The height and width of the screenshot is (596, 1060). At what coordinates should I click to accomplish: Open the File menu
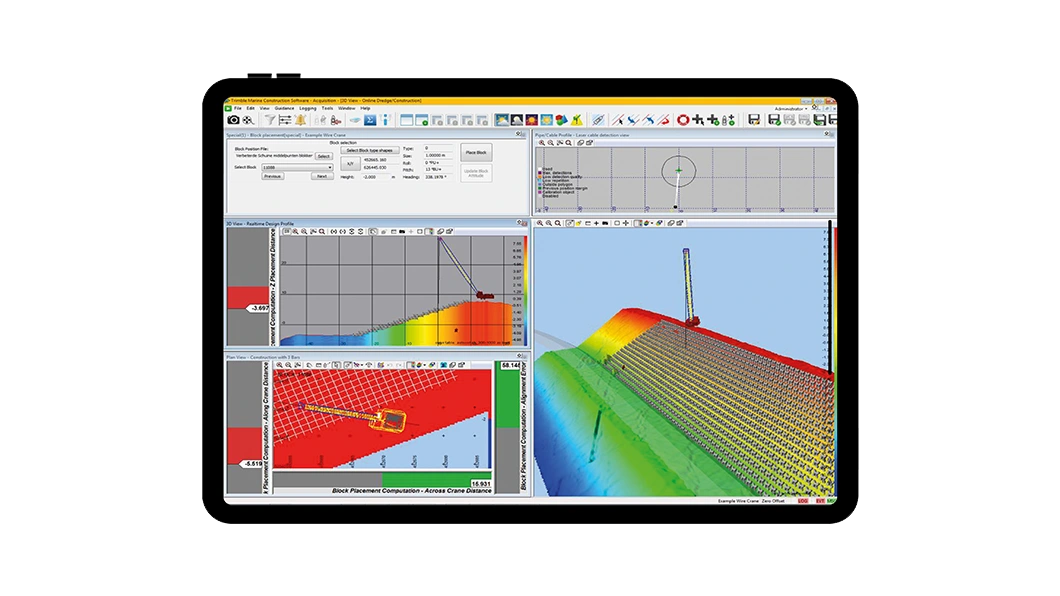(238, 108)
